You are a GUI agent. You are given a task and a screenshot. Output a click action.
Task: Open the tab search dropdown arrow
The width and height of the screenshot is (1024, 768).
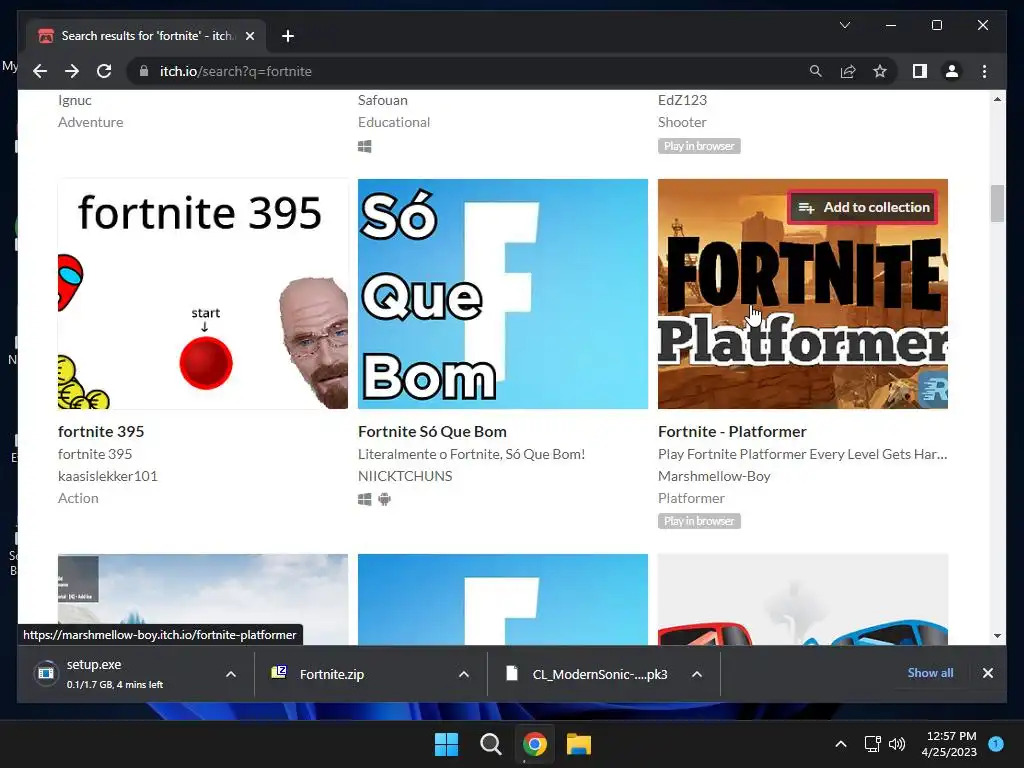click(x=844, y=25)
